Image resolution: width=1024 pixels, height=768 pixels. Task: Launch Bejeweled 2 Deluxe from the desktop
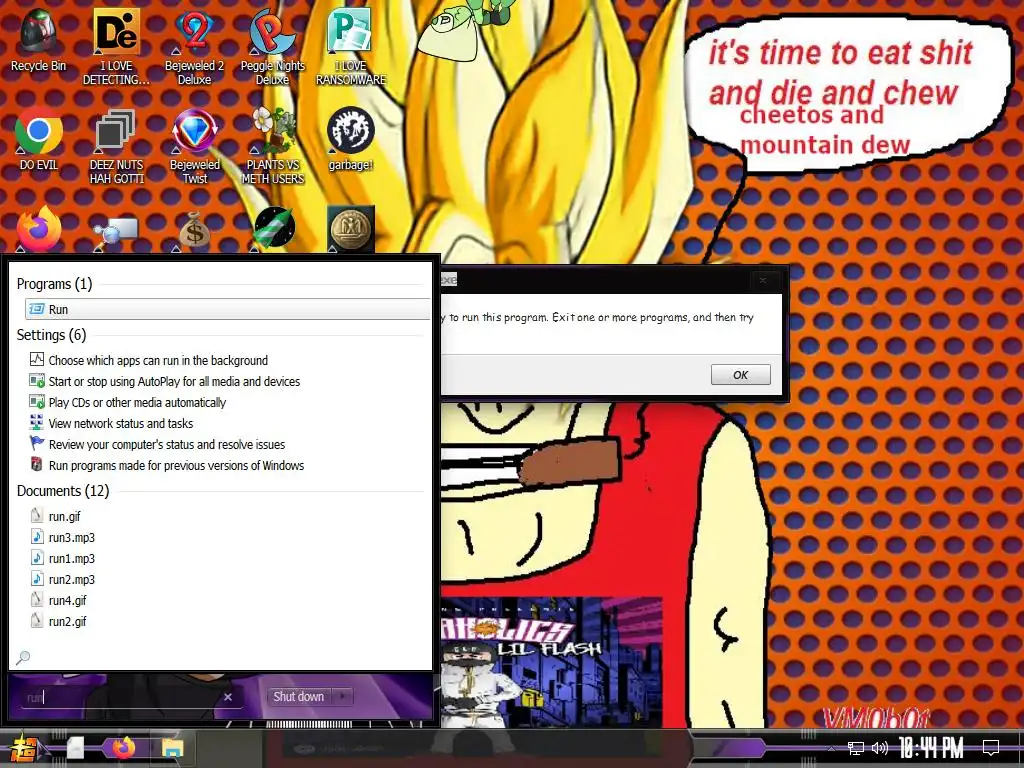(194, 46)
